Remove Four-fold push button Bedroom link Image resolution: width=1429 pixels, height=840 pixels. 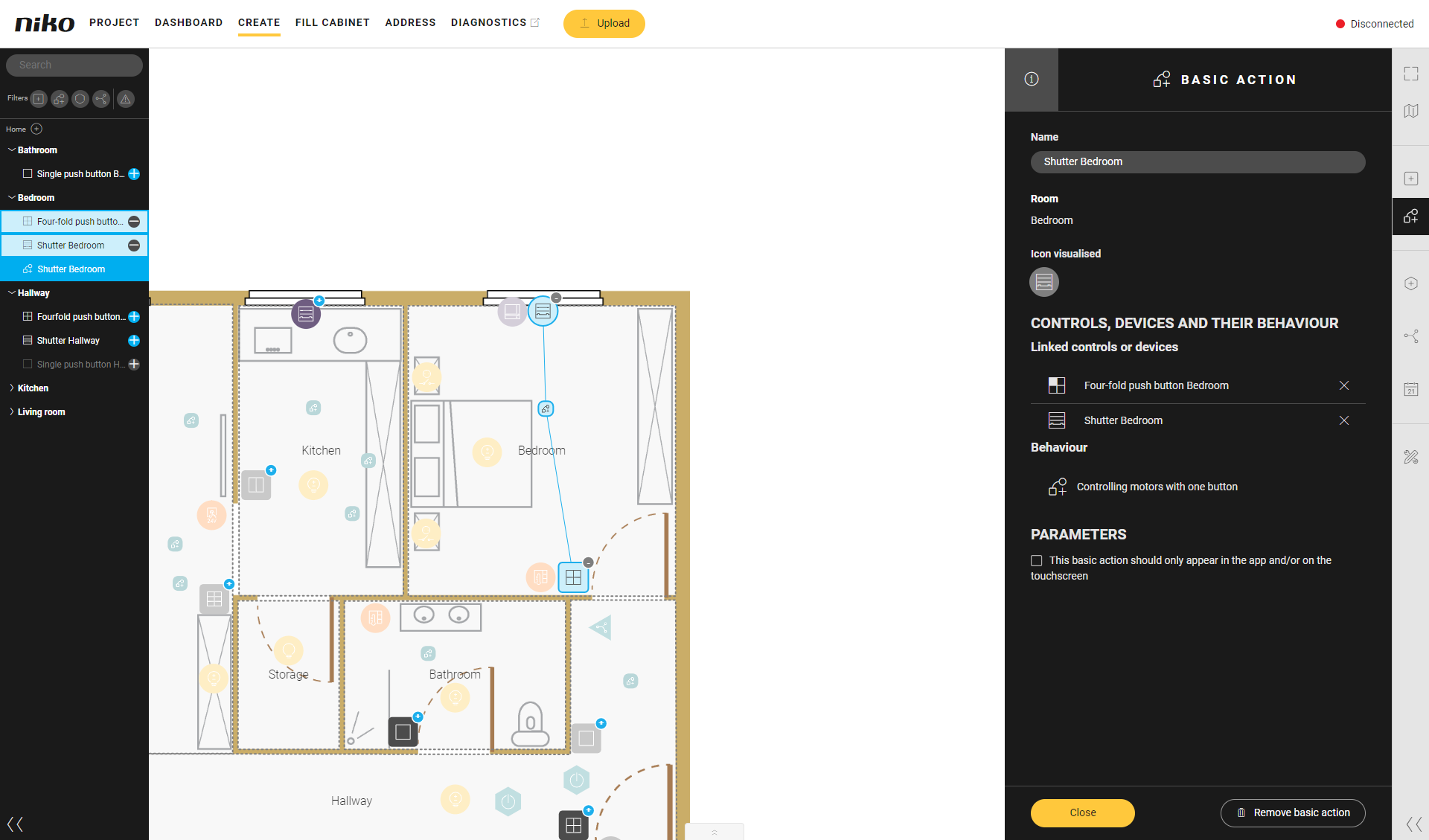(x=1343, y=385)
